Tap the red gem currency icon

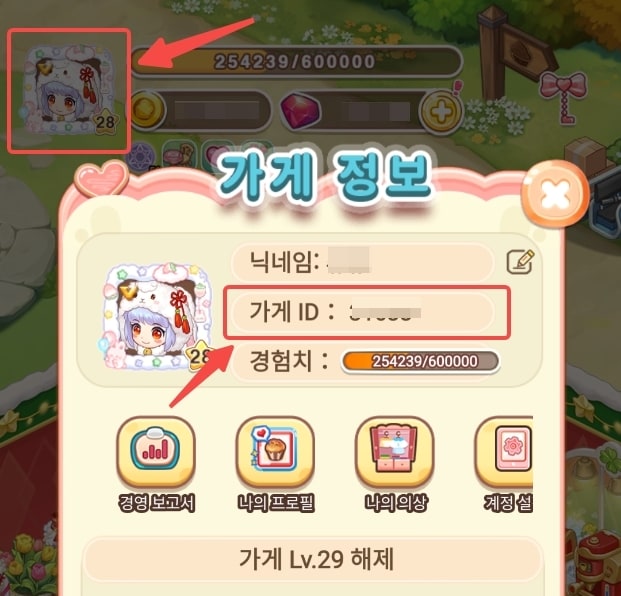tap(300, 111)
